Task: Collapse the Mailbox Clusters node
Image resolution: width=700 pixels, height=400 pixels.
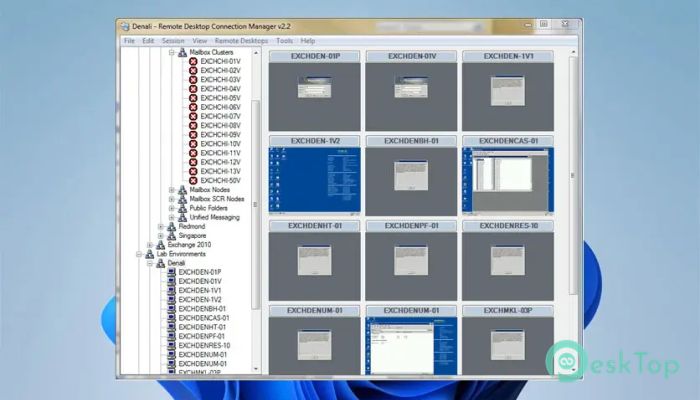Action: point(171,52)
